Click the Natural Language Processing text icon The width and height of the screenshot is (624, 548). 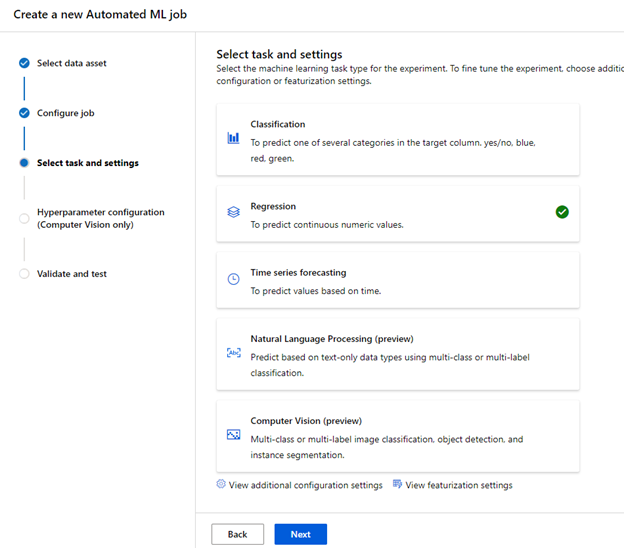tap(233, 353)
